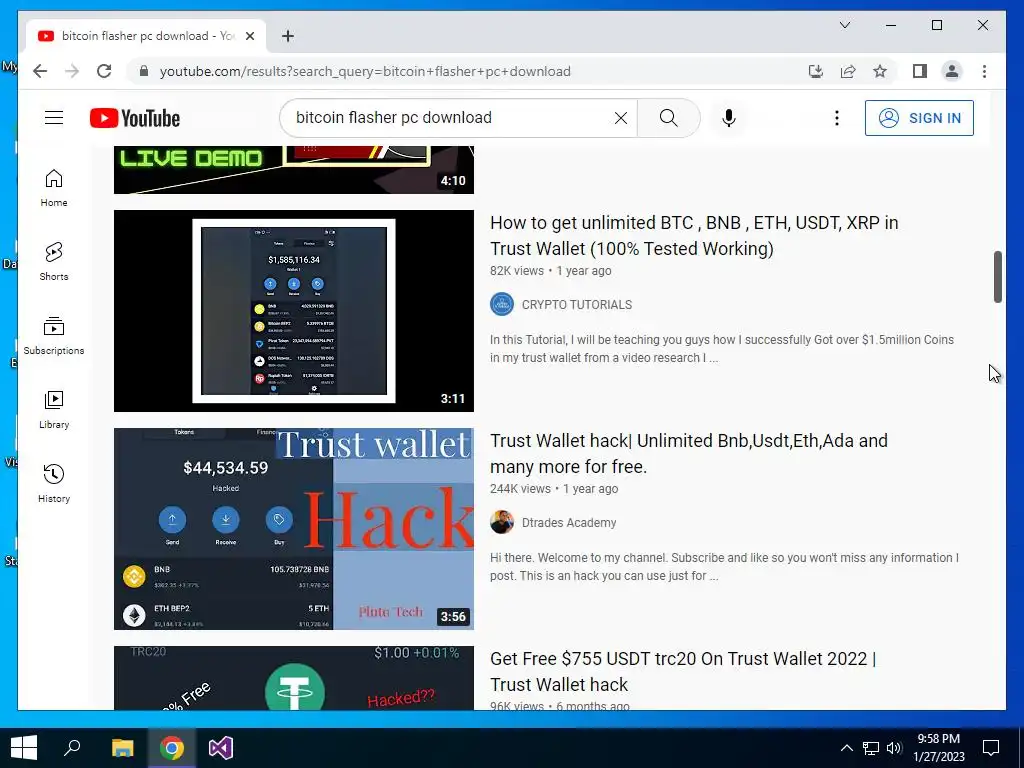The height and width of the screenshot is (768, 1024).
Task: Open the LIVE DEMO video thumbnail
Action: click(294, 170)
